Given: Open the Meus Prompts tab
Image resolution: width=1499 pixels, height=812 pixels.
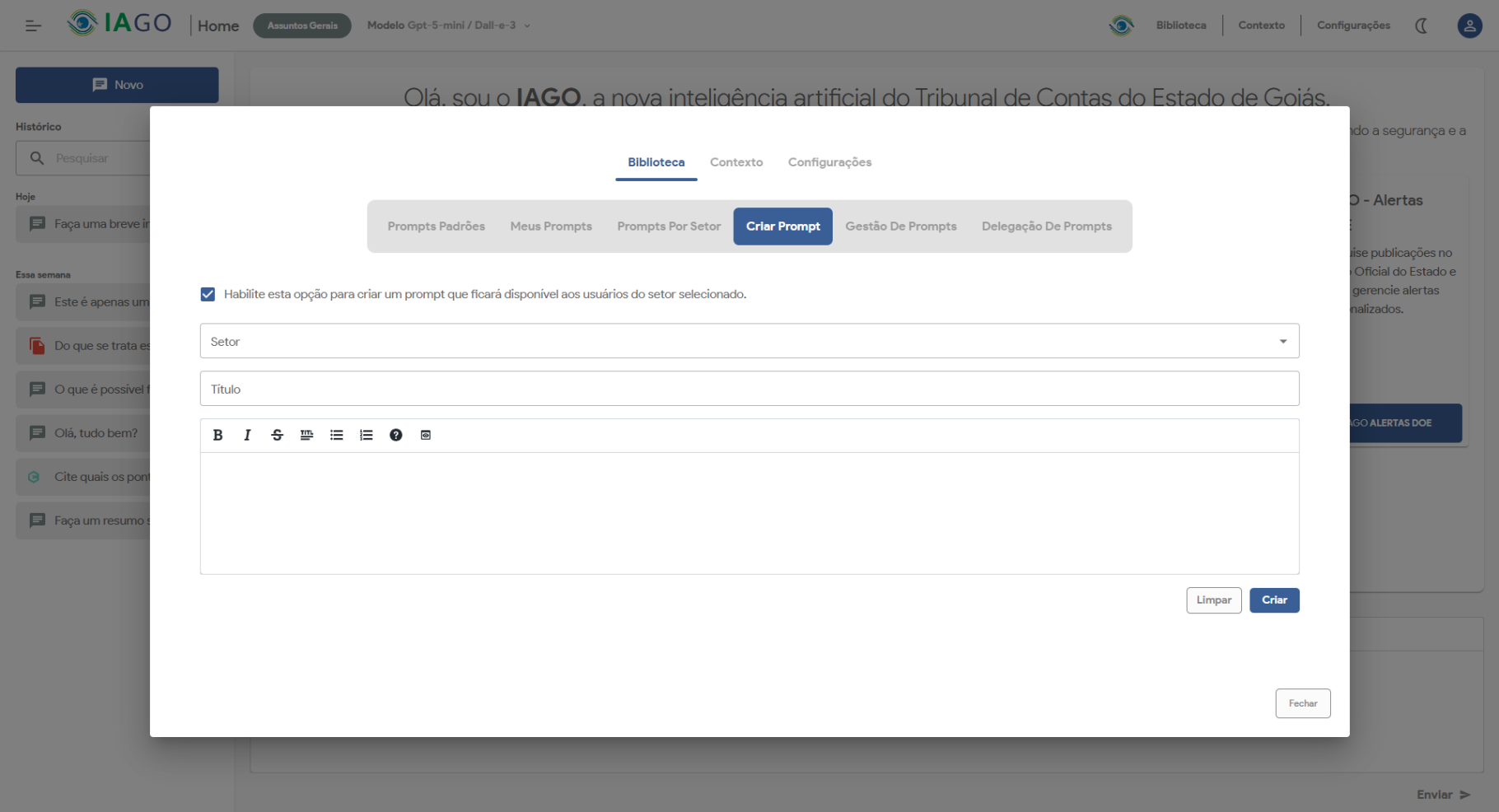Looking at the screenshot, I should tap(551, 226).
